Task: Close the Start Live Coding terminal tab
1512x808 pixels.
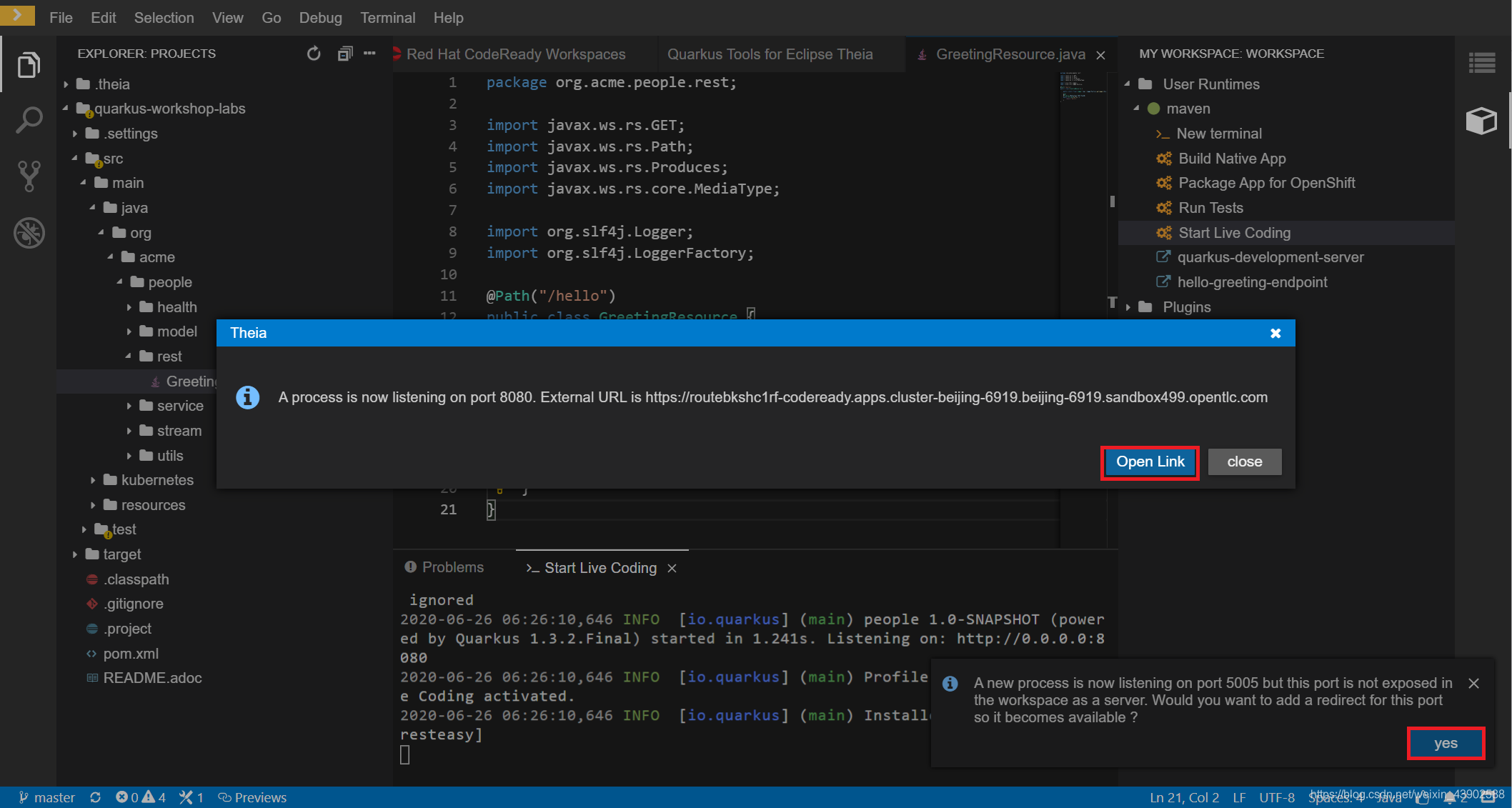Action: 672,568
